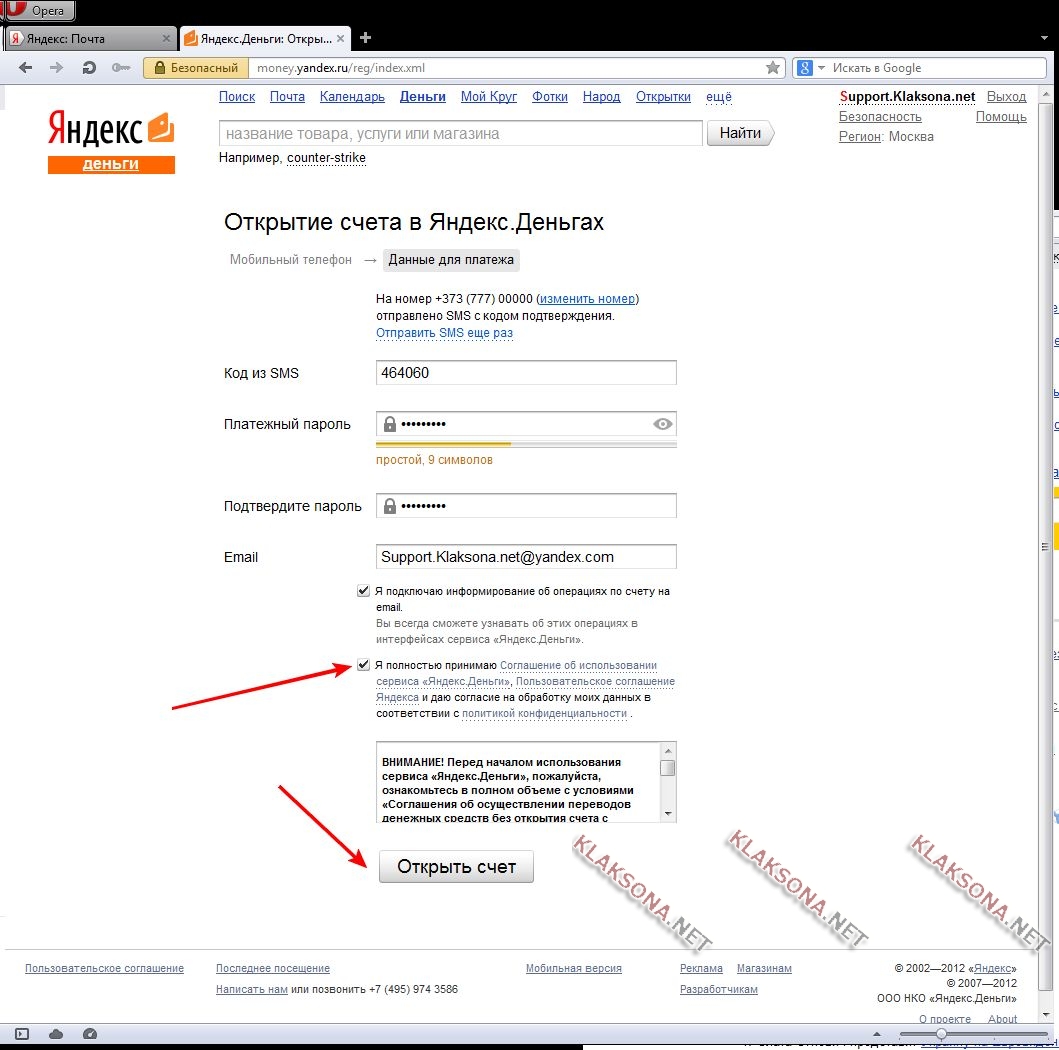Click the Opera Turbo speedometer icon

click(x=90, y=1034)
